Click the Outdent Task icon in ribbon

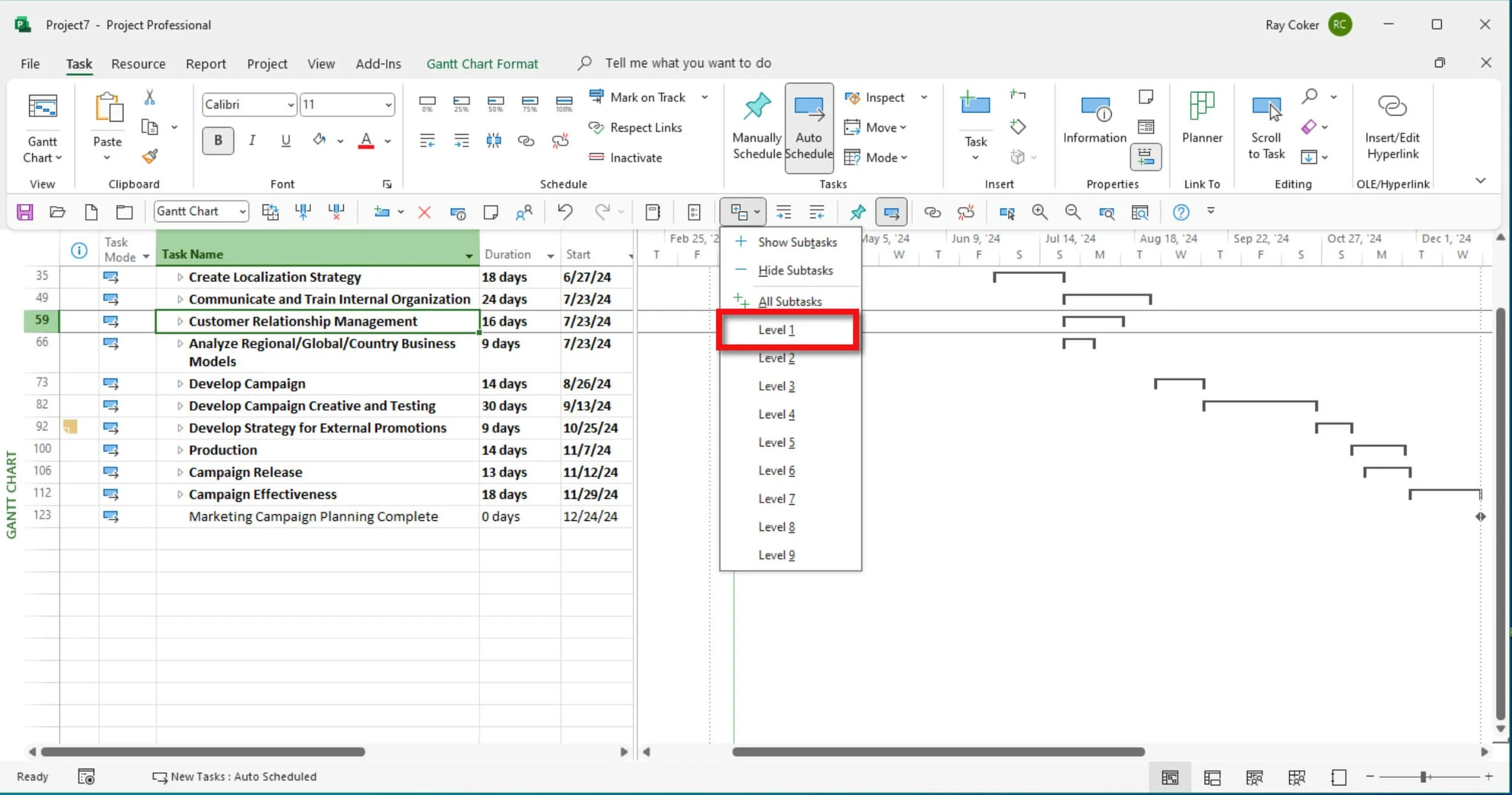[x=427, y=140]
